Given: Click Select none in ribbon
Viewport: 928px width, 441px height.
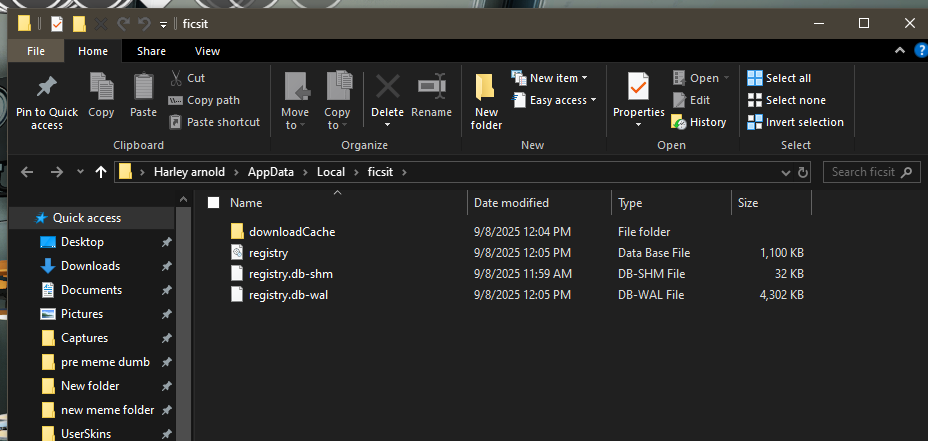Looking at the screenshot, I should coord(787,100).
